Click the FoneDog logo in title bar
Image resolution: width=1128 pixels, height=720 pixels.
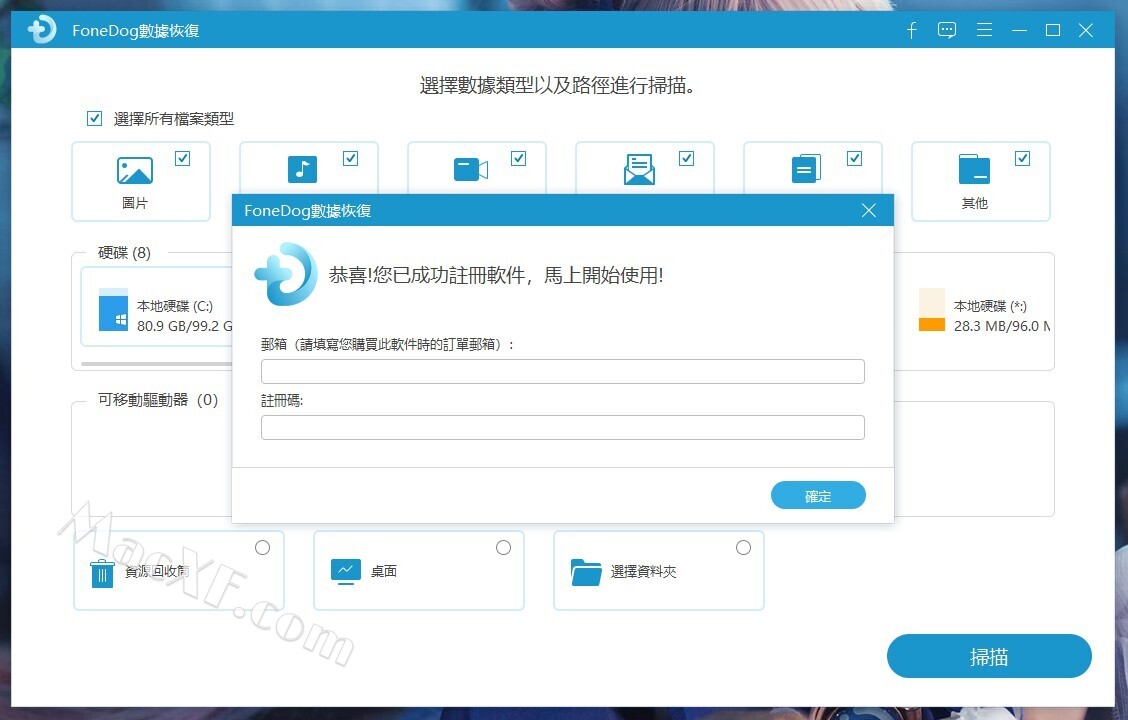click(42, 29)
